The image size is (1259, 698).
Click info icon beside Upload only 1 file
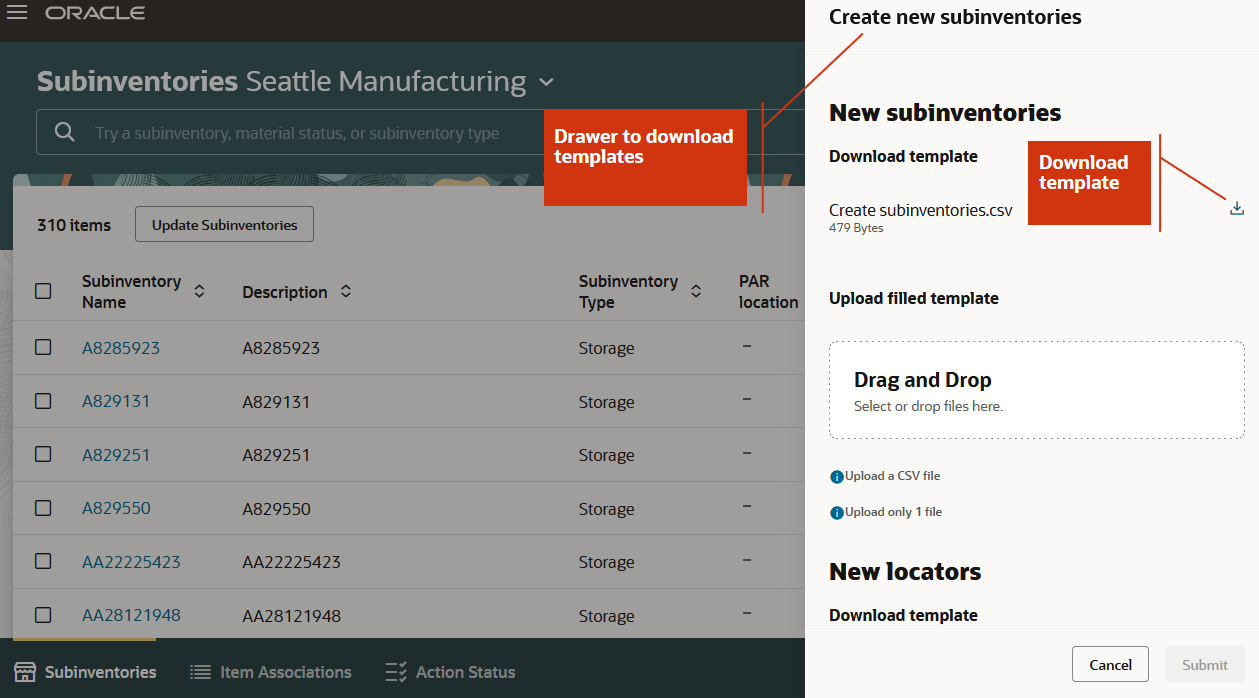[837, 513]
